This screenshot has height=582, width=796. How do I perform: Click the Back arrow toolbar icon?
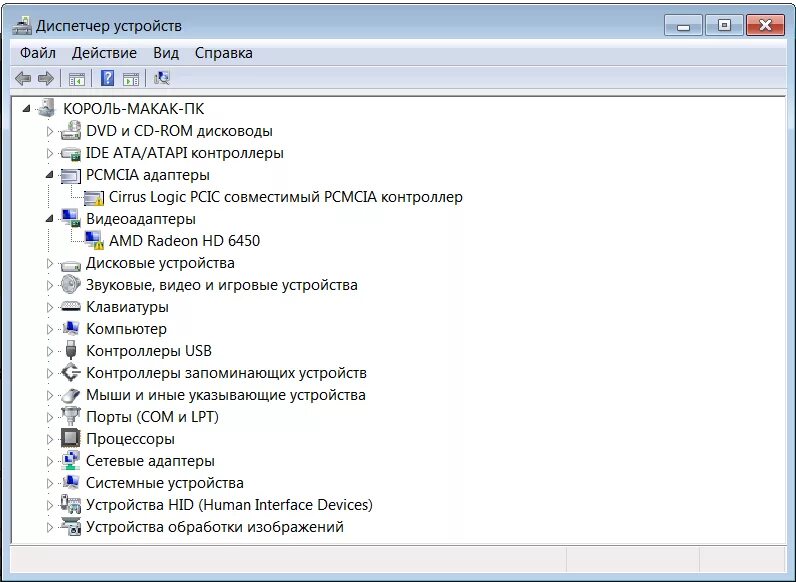[23, 78]
